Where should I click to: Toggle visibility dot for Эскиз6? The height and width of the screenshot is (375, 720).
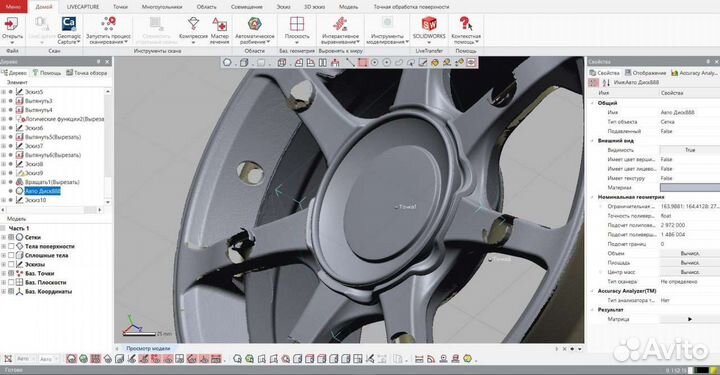[11, 128]
